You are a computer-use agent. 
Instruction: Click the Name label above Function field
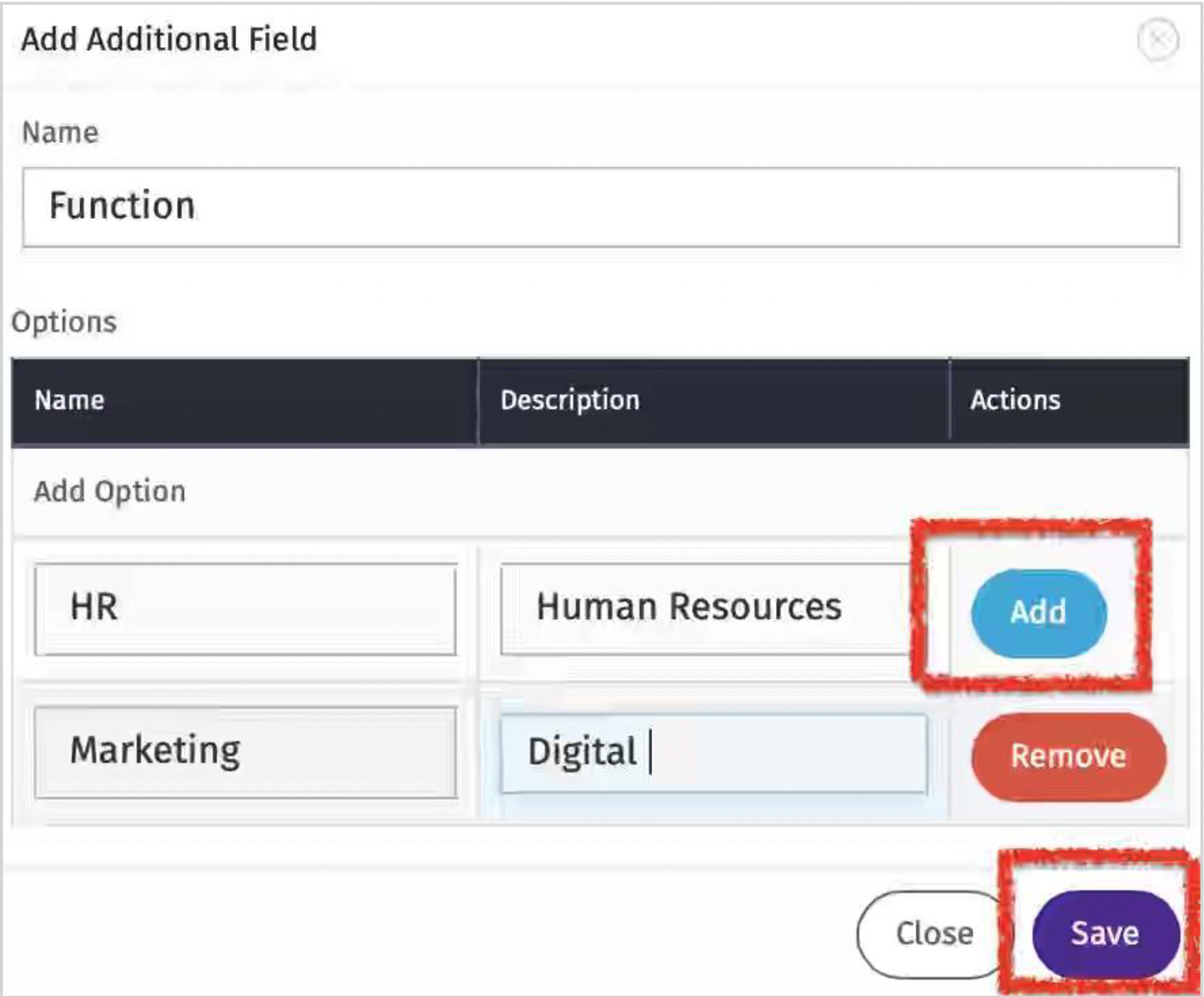60,132
